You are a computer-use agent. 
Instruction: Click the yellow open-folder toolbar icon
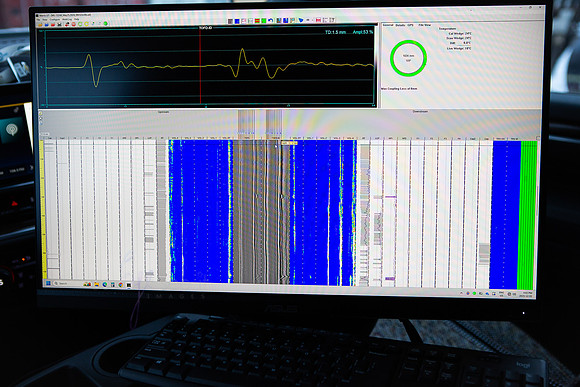40,25
